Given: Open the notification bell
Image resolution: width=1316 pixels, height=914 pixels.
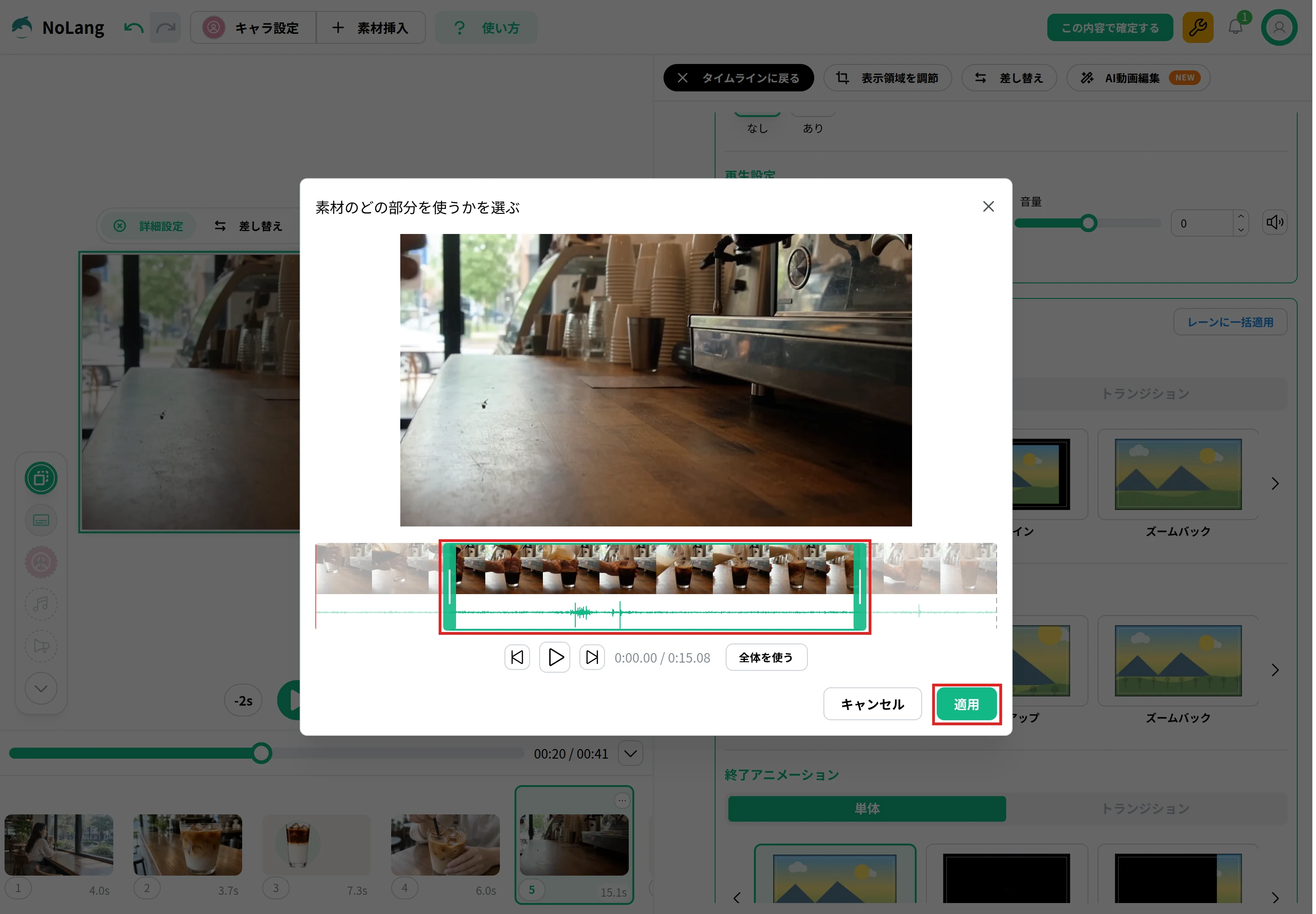Looking at the screenshot, I should (x=1235, y=27).
